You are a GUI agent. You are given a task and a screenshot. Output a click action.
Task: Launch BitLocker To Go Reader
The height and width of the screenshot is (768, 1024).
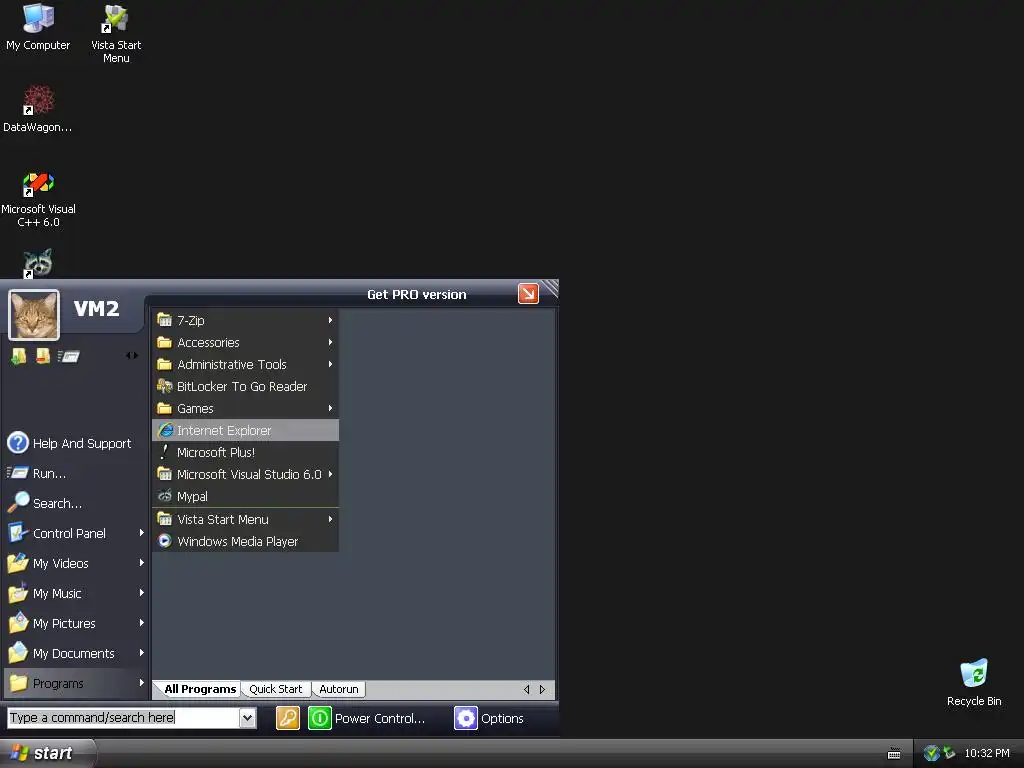(246, 387)
